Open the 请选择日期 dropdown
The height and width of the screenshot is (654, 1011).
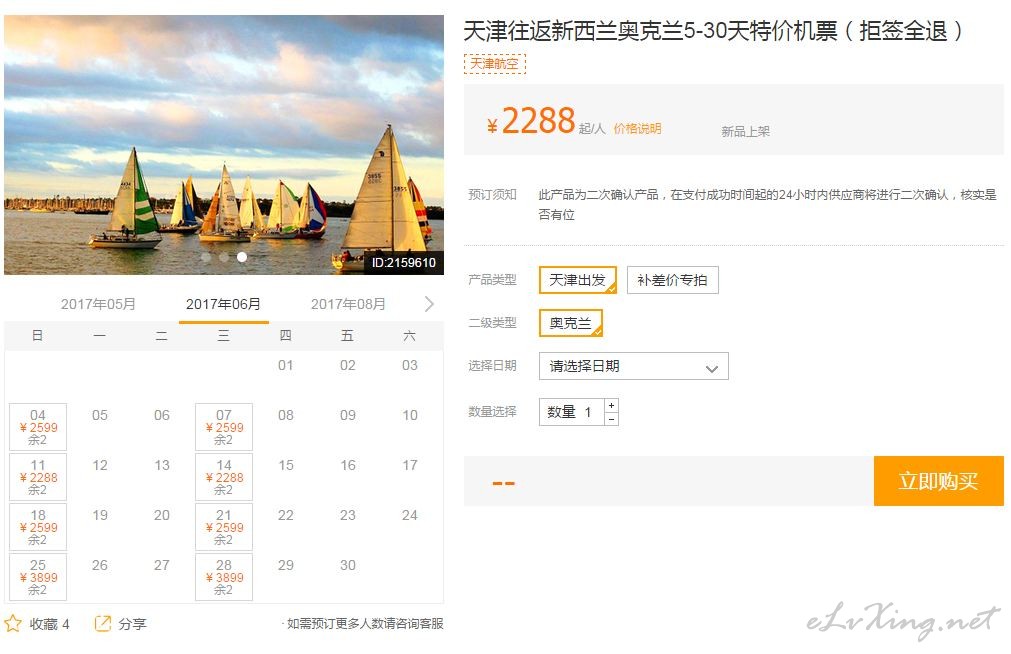(x=634, y=366)
